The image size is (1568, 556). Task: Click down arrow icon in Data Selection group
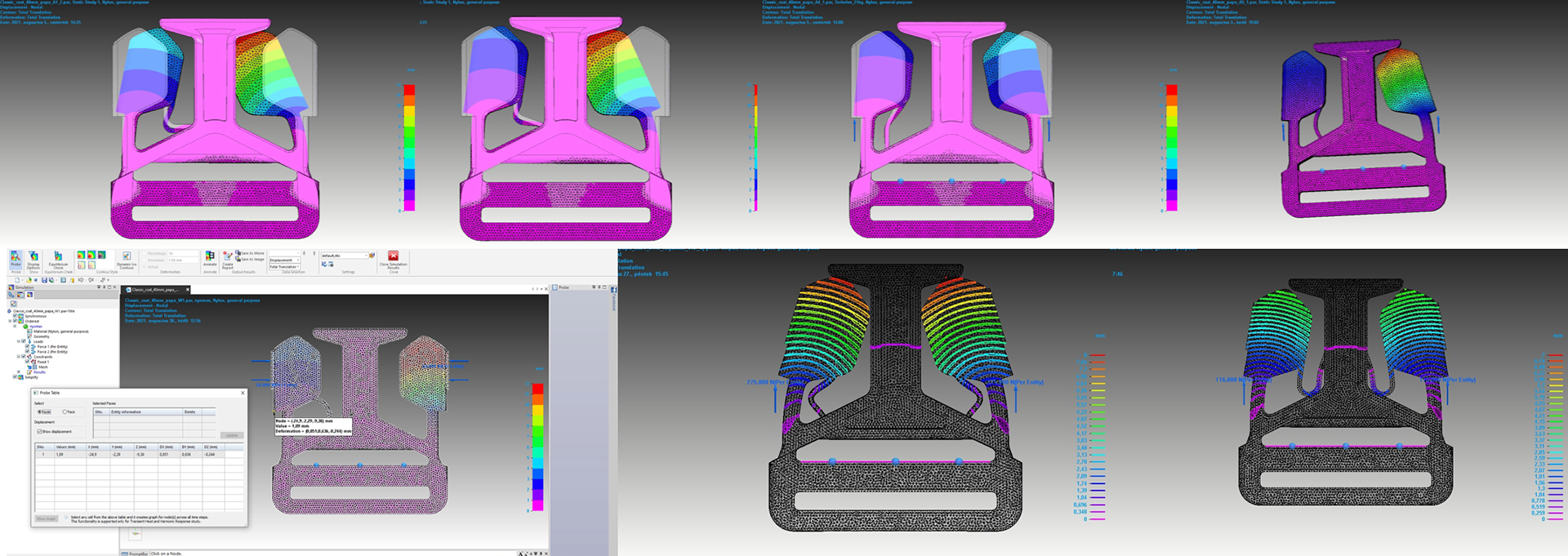(x=304, y=253)
